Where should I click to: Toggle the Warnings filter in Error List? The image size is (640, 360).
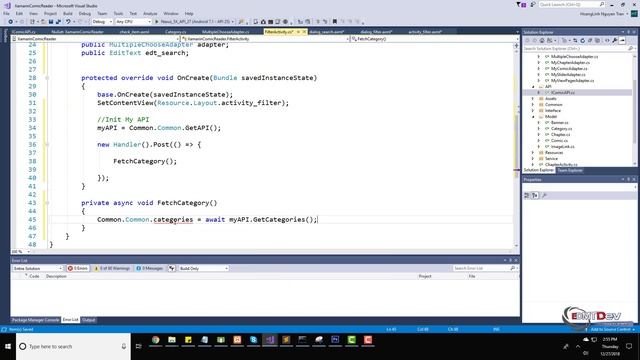point(112,268)
